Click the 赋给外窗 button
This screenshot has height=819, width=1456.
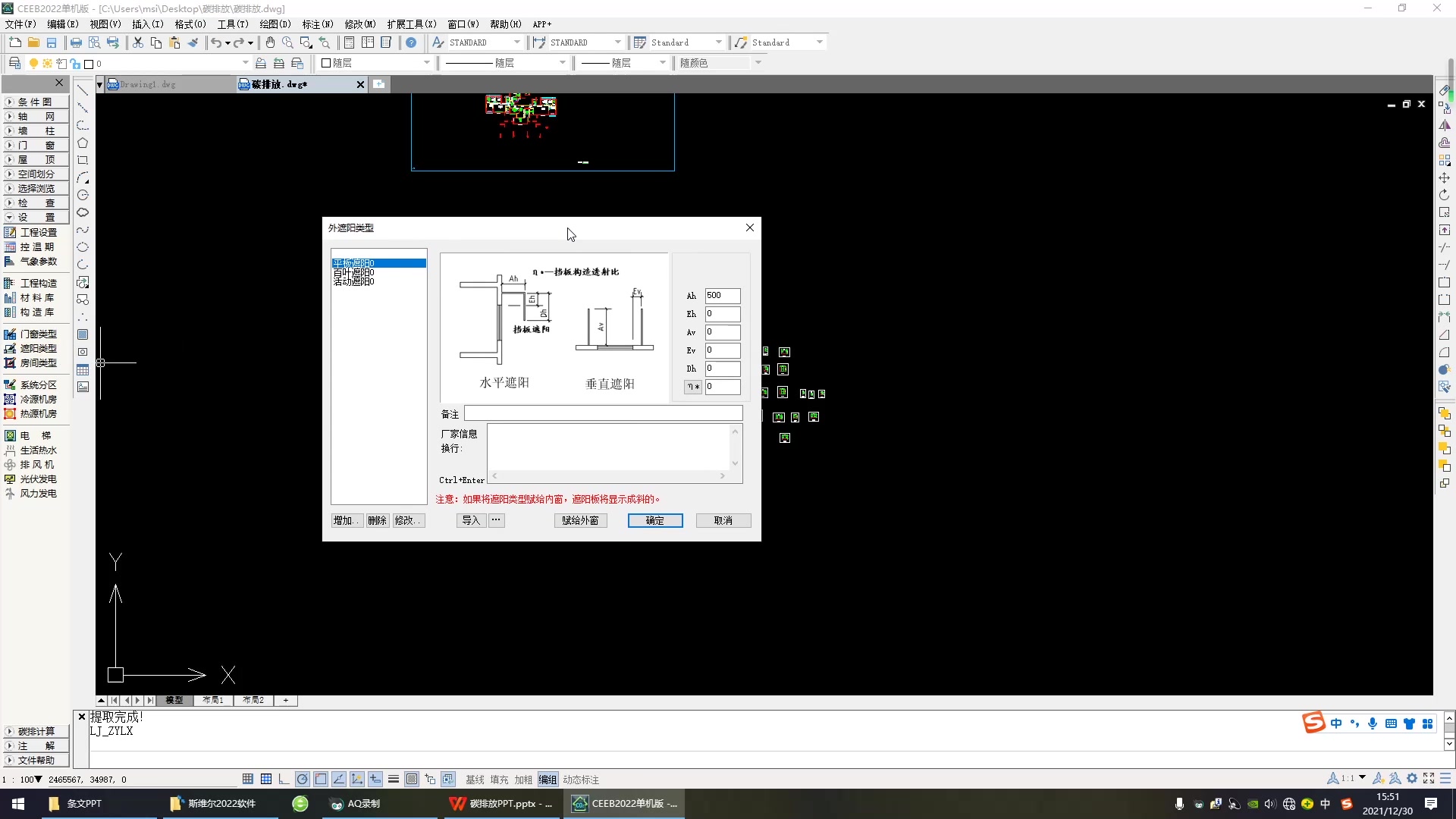pos(580,521)
